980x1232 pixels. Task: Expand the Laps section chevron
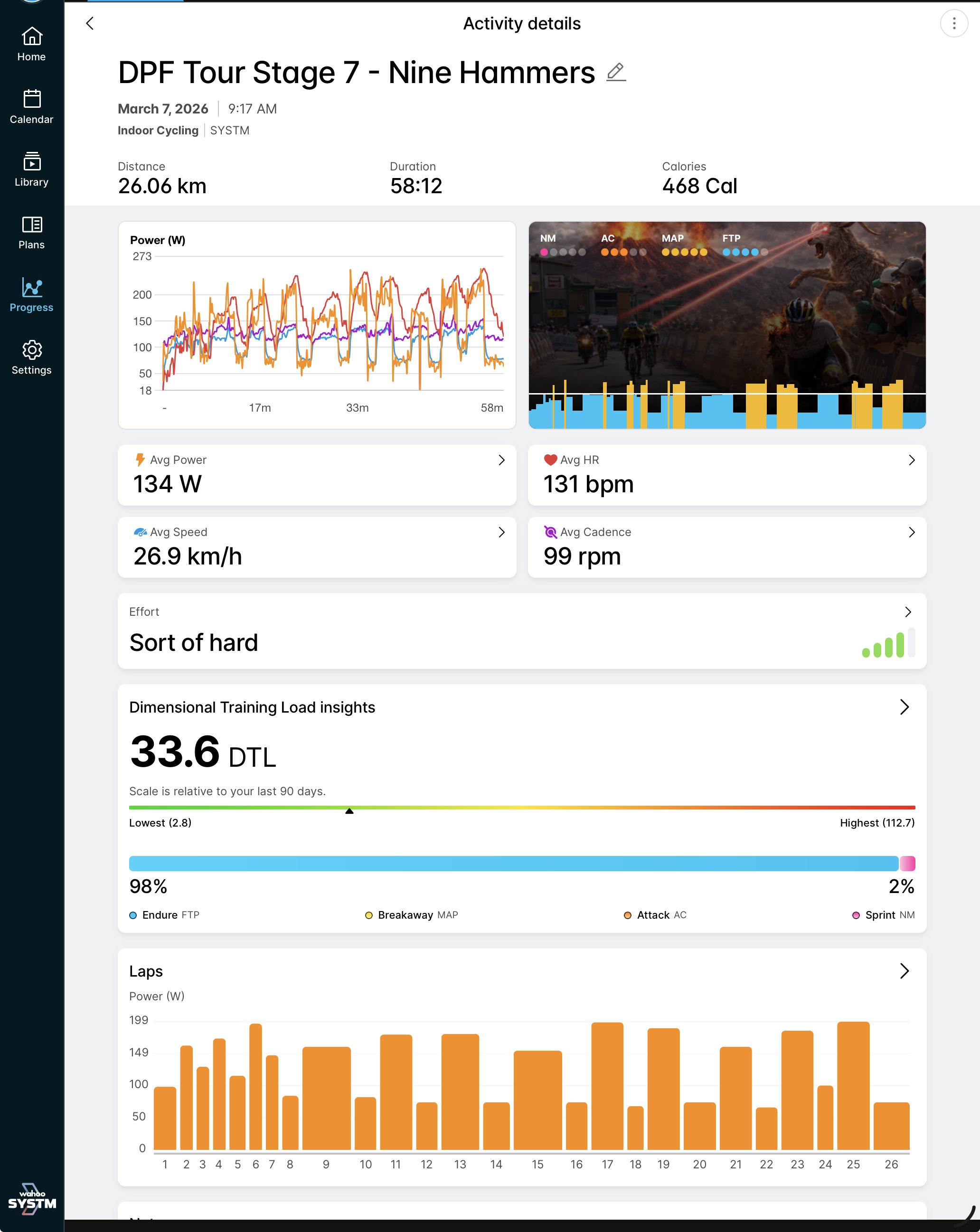coord(904,971)
